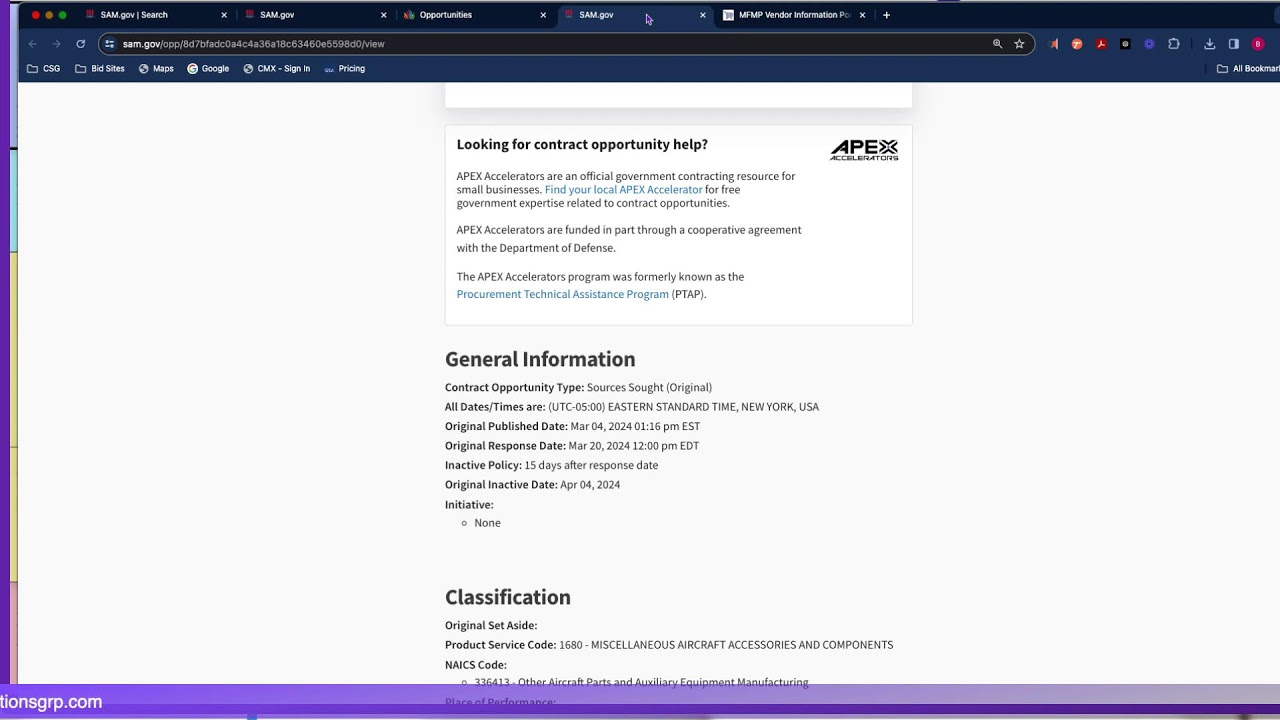Close the Opportunities tab

[x=543, y=15]
